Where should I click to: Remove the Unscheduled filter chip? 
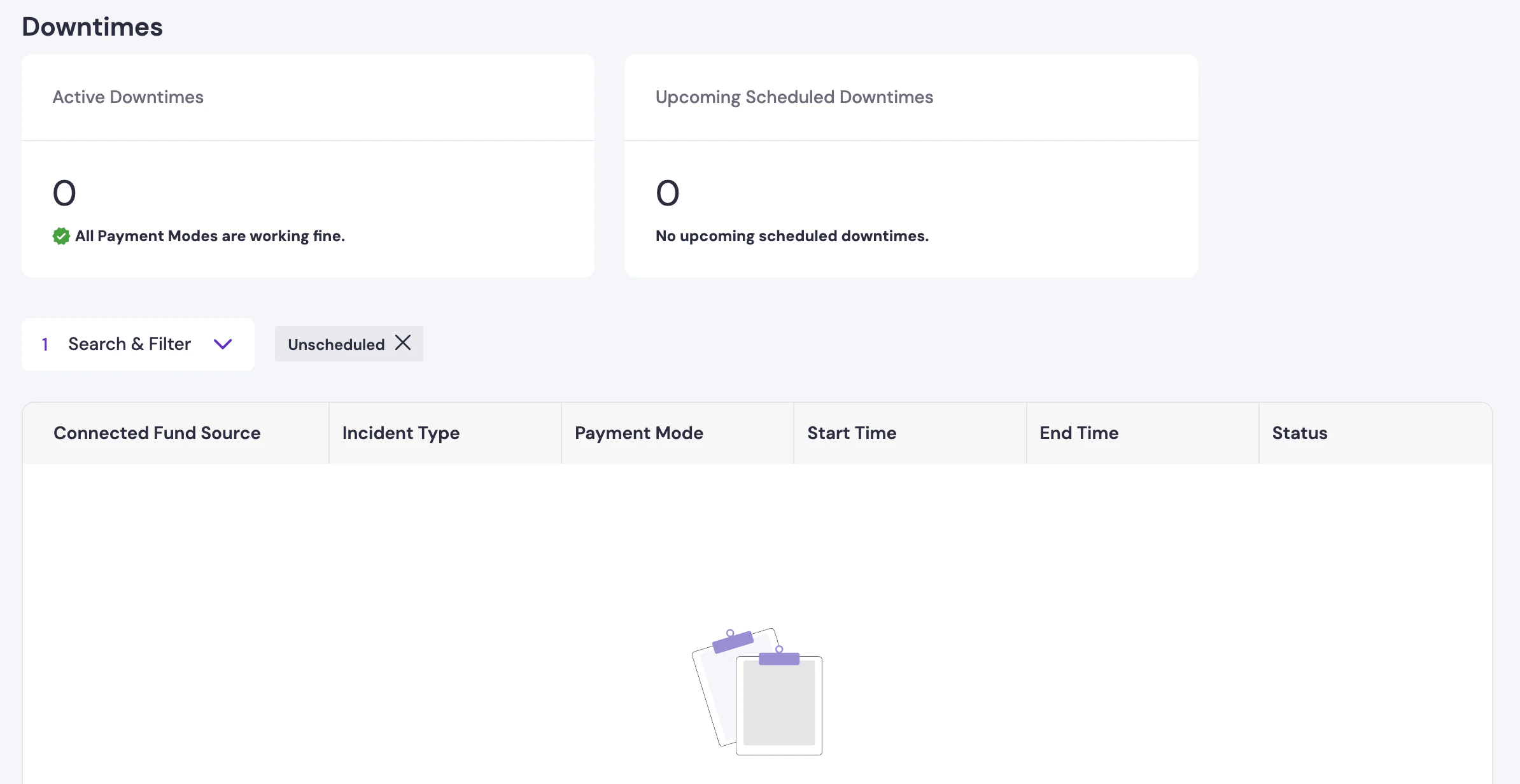[403, 343]
